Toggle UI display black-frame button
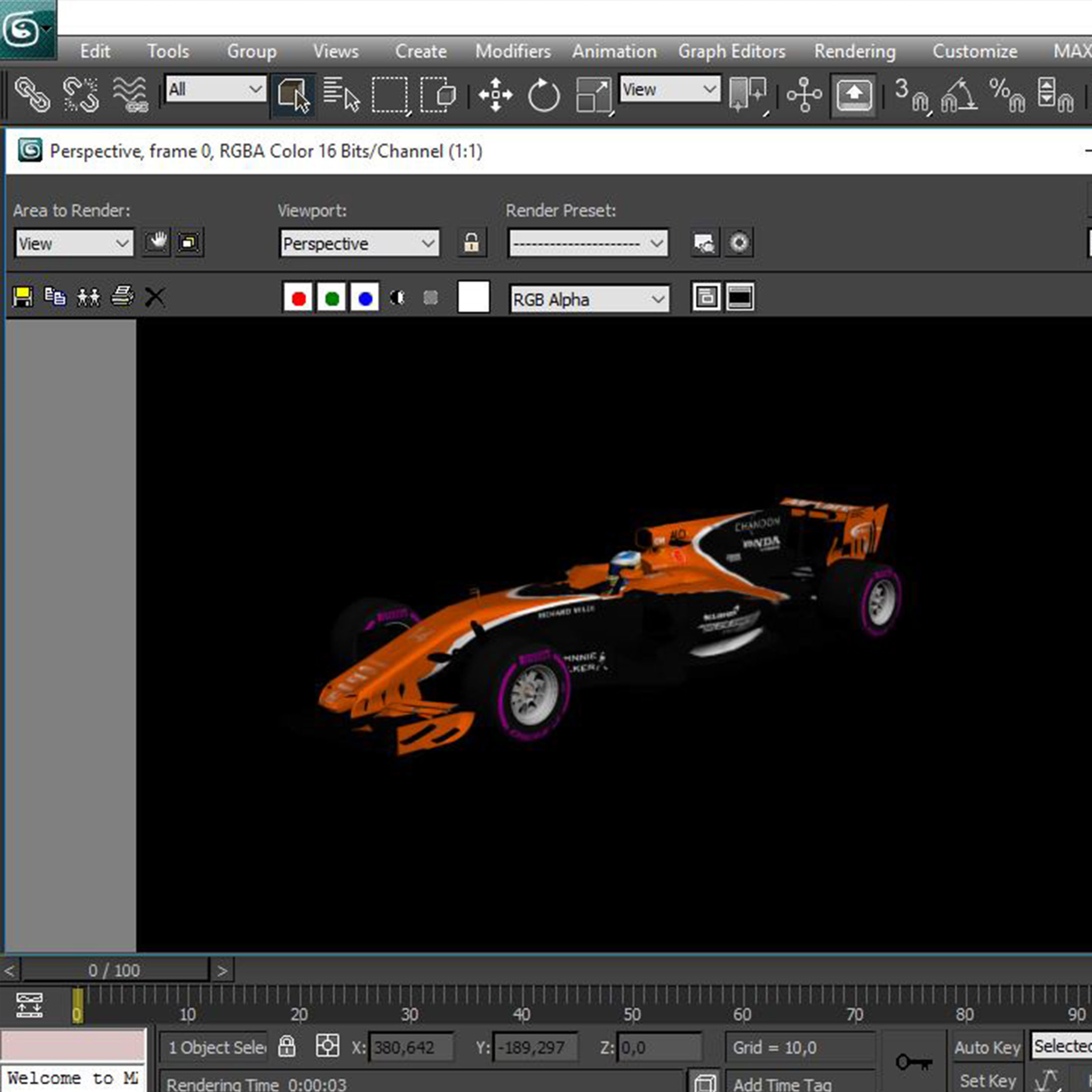Viewport: 1092px width, 1092px height. coord(740,297)
